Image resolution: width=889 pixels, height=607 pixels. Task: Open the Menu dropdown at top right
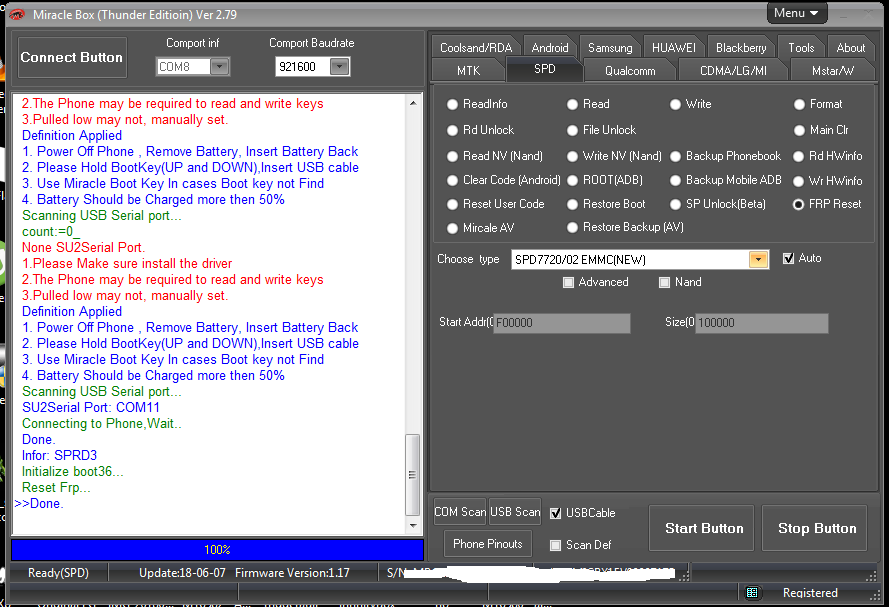coord(797,13)
